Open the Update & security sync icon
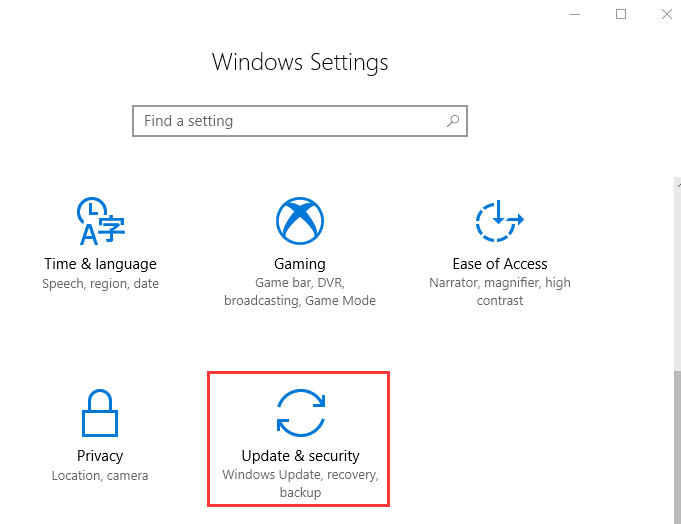The width and height of the screenshot is (681, 524). coord(301,413)
